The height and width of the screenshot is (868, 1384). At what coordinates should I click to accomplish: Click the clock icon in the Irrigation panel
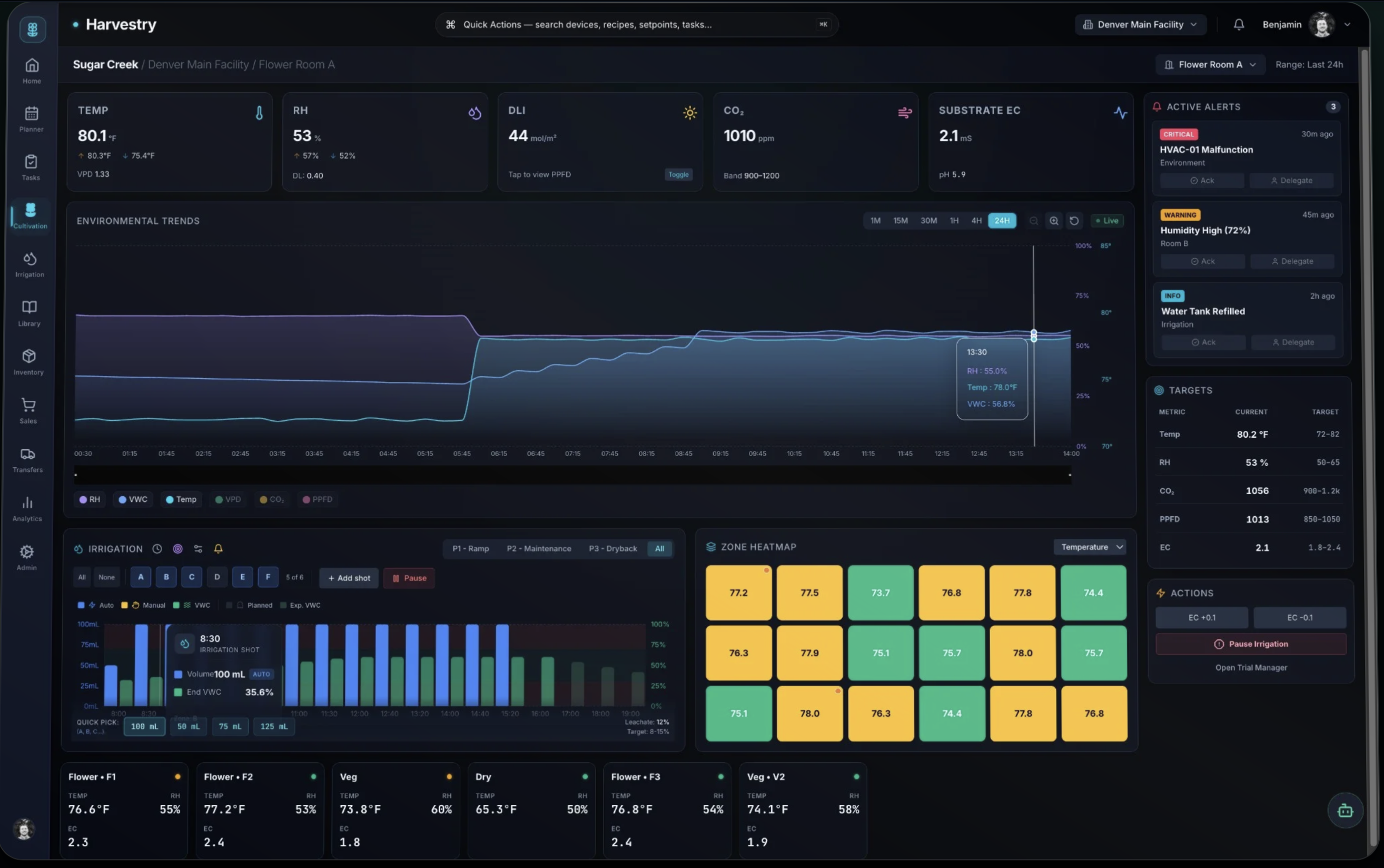click(157, 549)
